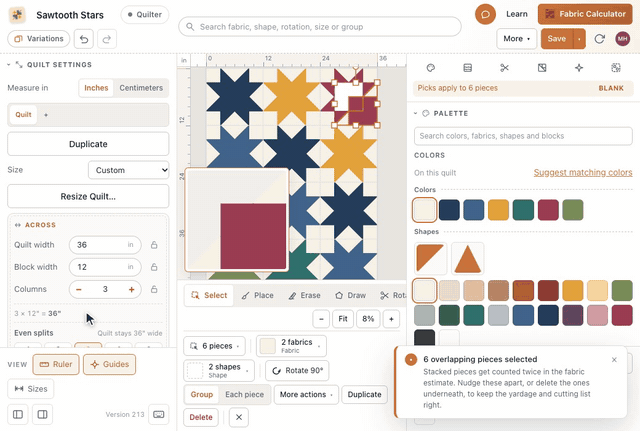640x431 pixels.
Task: Click the Variations button
Action: tap(39, 39)
